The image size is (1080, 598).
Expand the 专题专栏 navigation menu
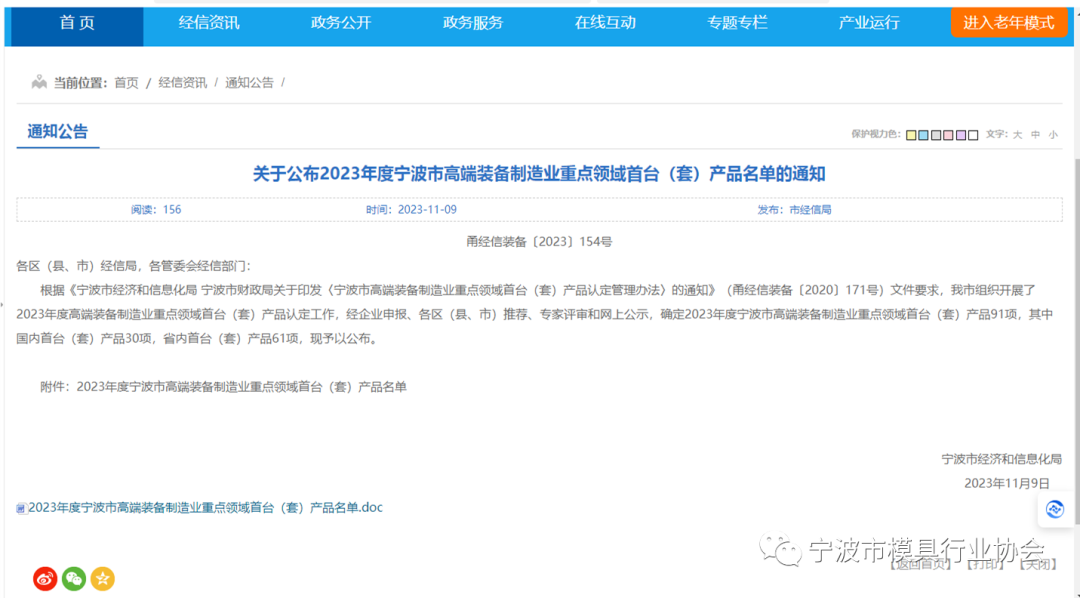[x=737, y=22]
